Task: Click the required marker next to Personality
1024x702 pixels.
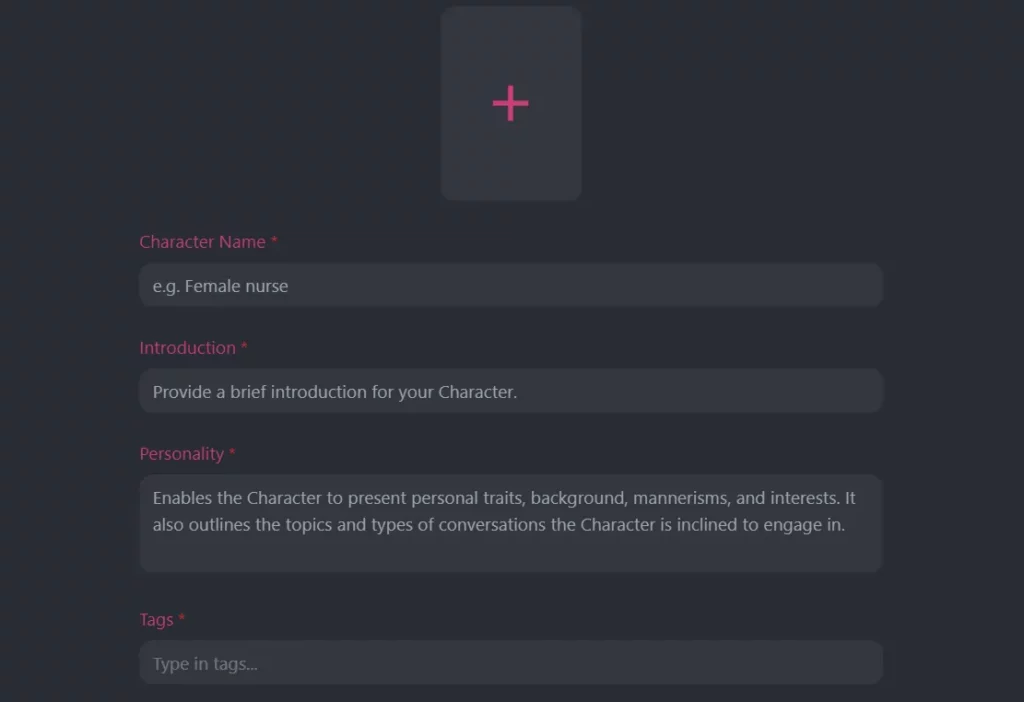Action: coord(232,454)
